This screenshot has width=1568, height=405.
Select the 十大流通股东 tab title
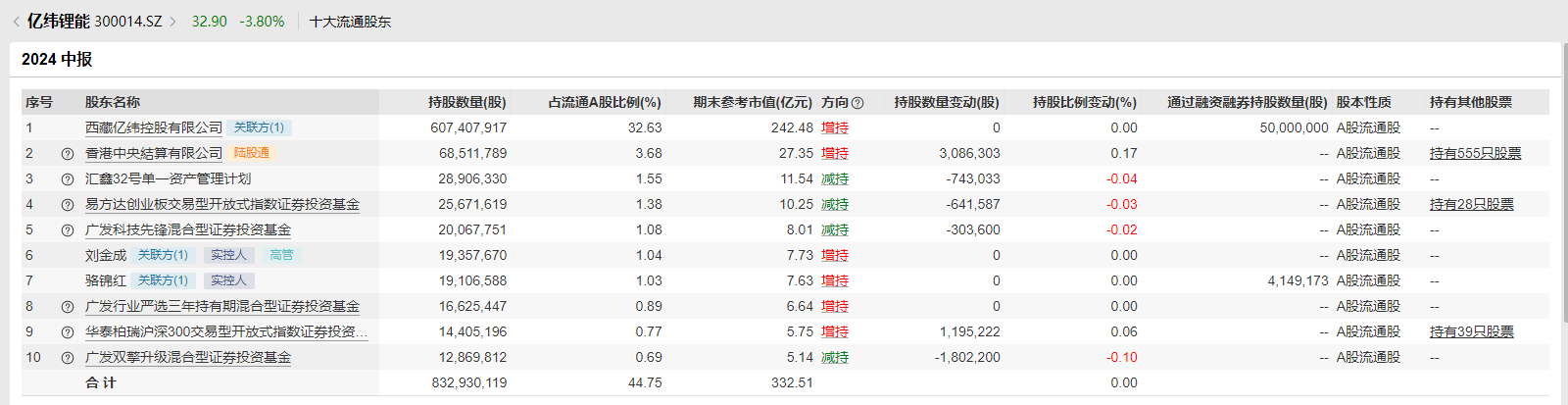pyautogui.click(x=350, y=22)
